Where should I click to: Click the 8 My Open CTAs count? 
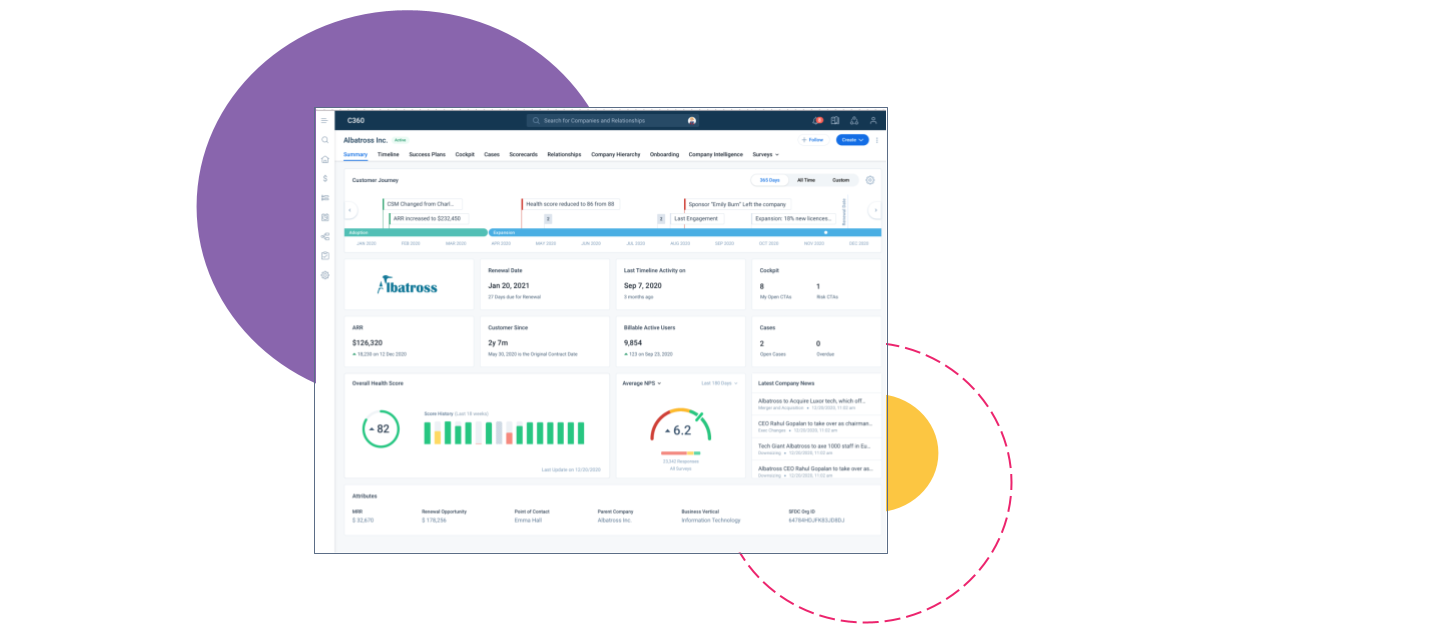(762, 286)
